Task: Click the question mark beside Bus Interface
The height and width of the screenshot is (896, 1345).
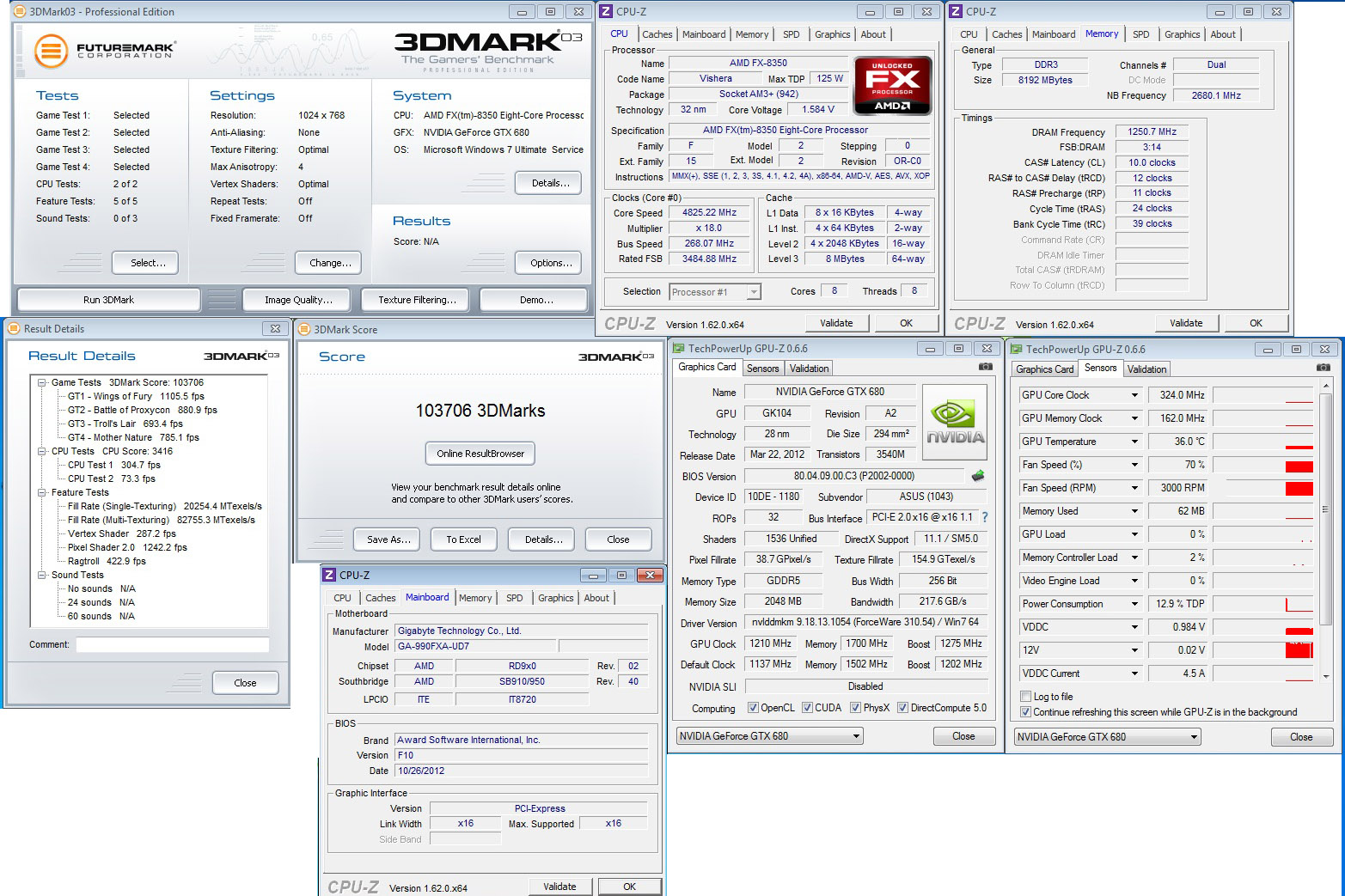Action: 985,517
